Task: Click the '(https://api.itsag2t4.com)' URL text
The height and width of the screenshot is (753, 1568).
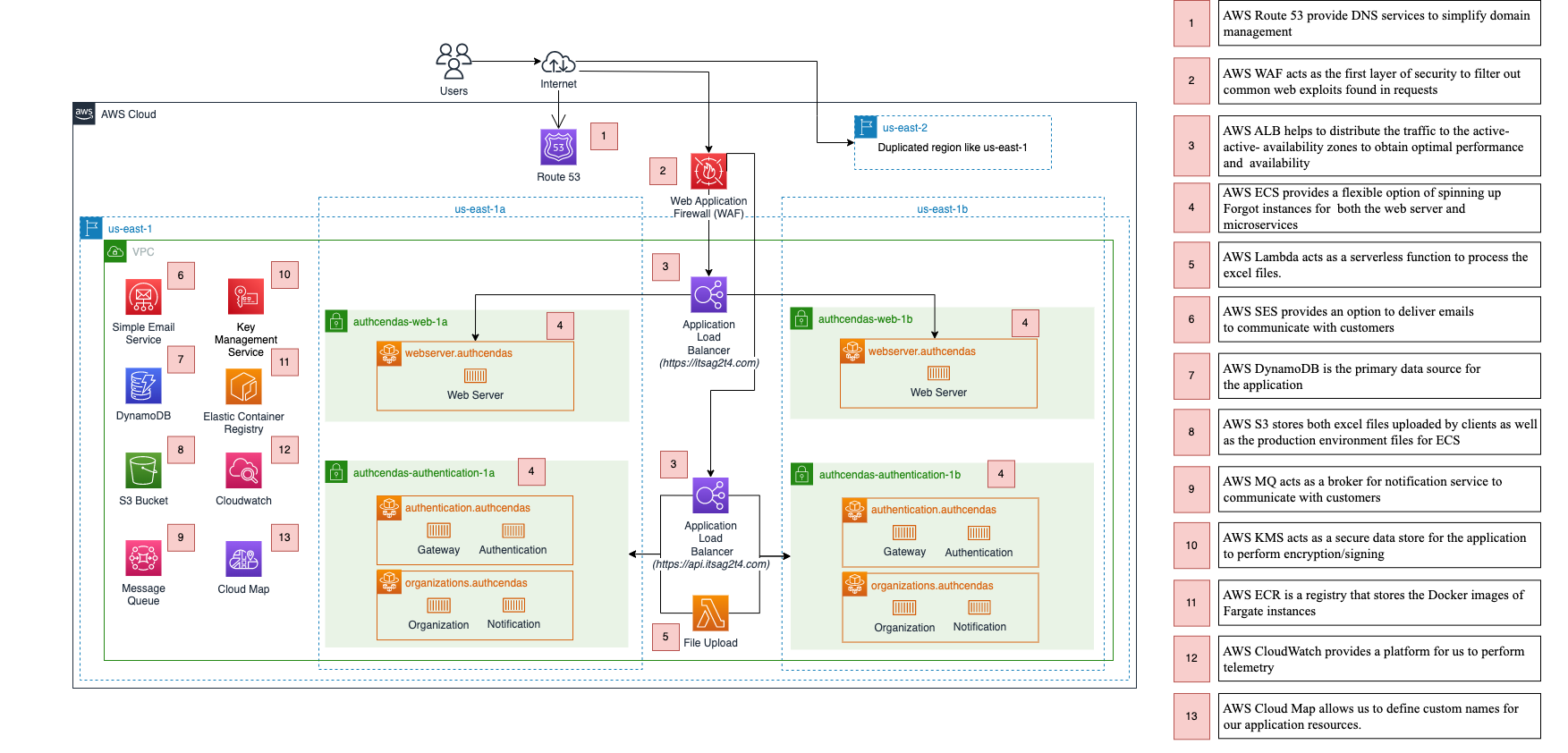Action: (711, 564)
